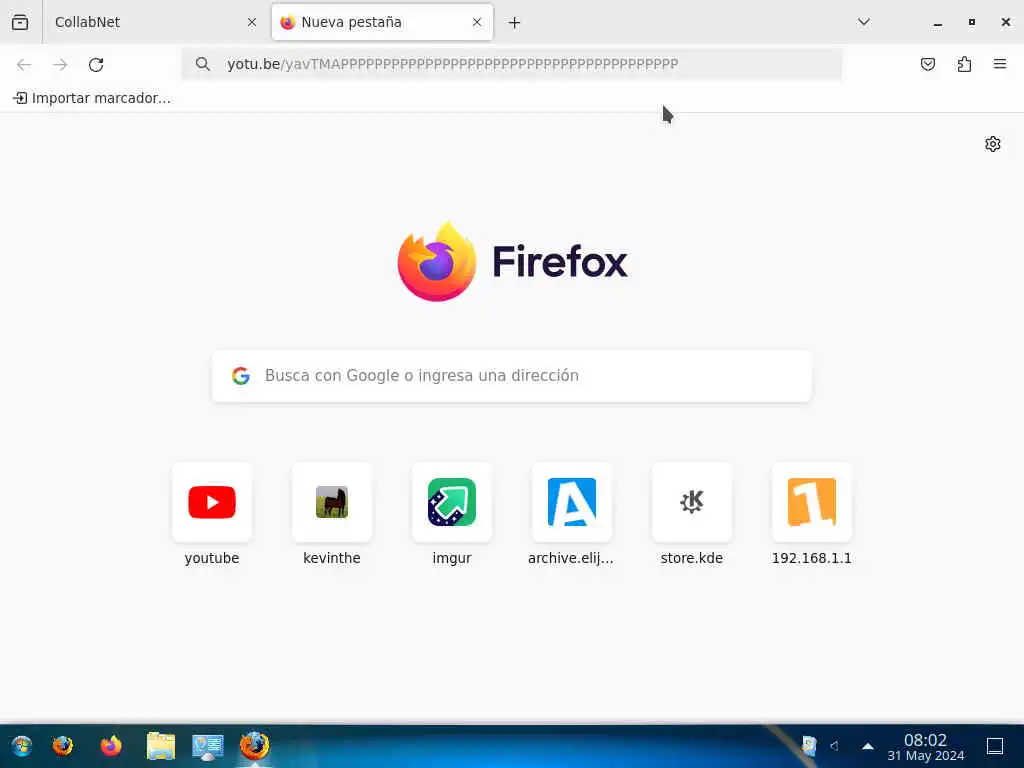Minimize the Firefox window
This screenshot has height=768, width=1024.
938,22
